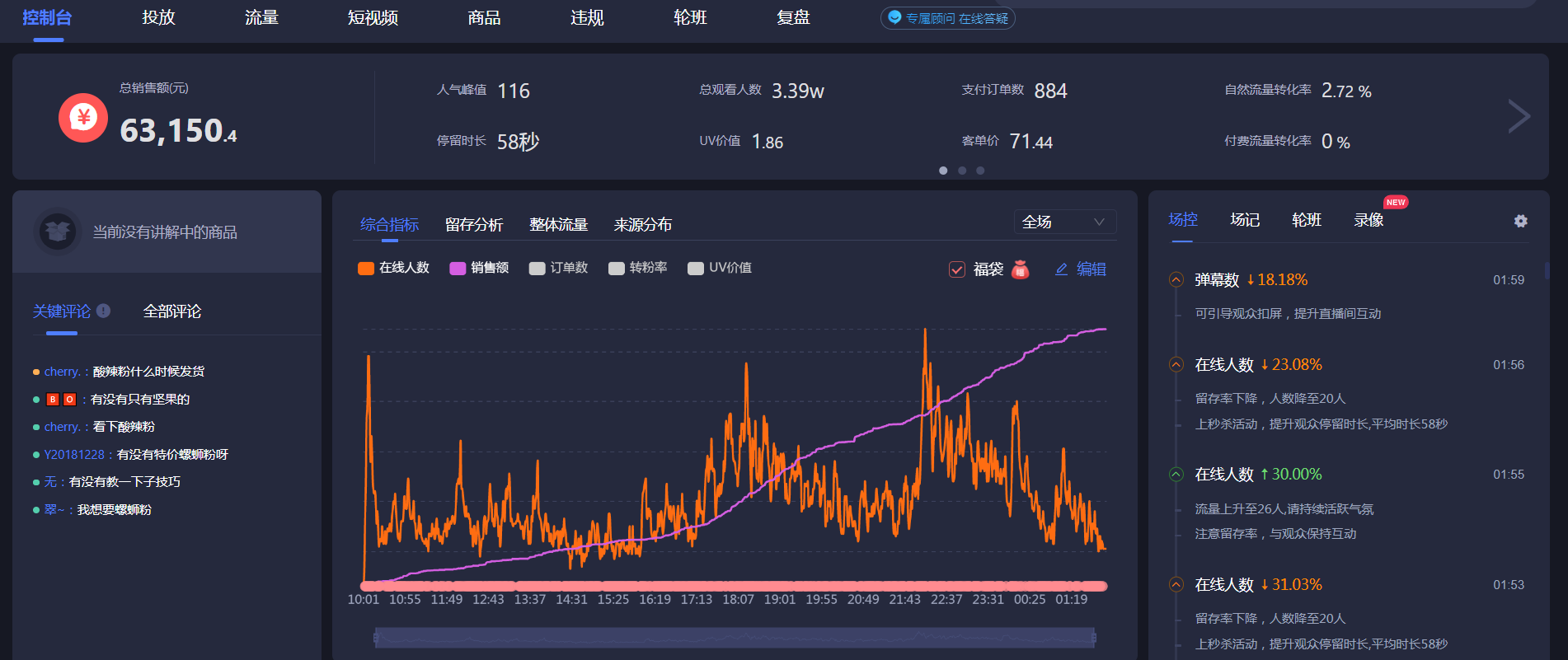Click the 专属顾问 chat bubble icon
Viewport: 1568px width, 660px height.
pyautogui.click(x=894, y=18)
